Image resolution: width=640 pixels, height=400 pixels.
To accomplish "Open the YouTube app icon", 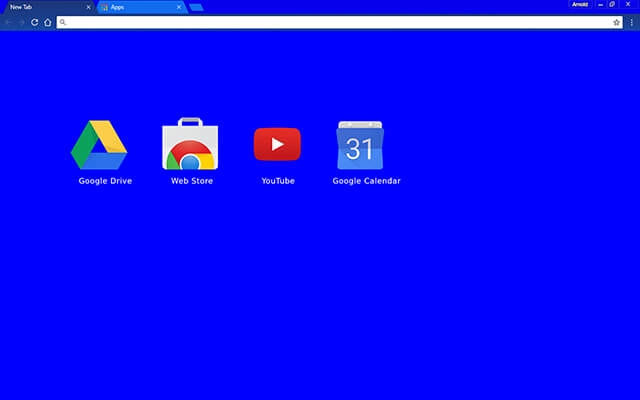I will pyautogui.click(x=277, y=144).
